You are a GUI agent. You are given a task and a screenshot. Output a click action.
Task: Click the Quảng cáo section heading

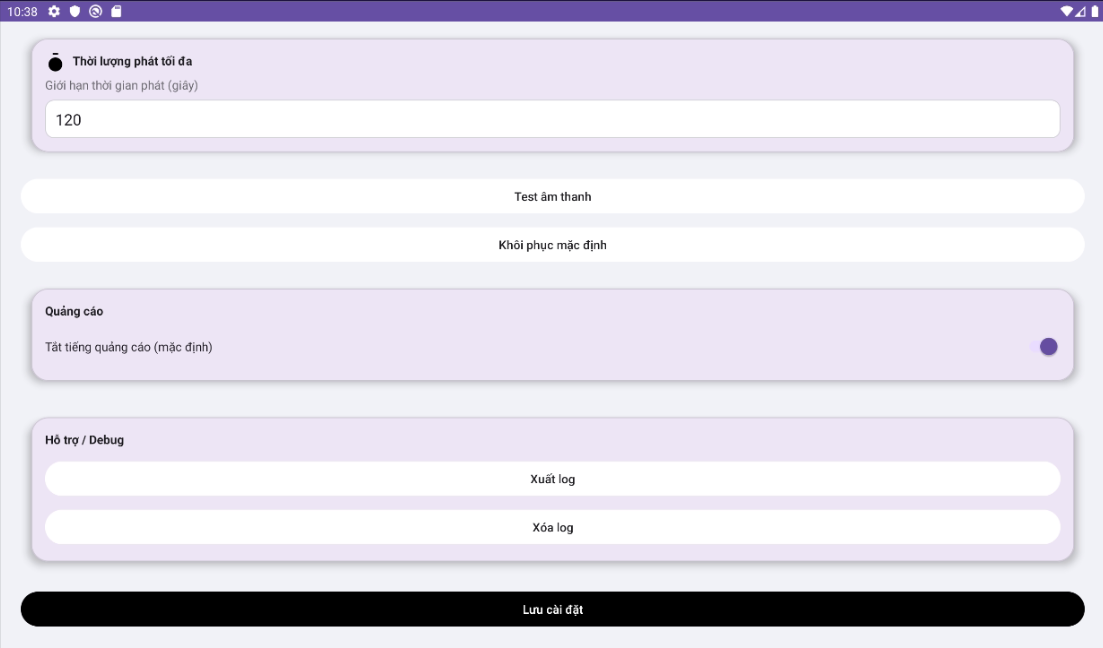pos(74,312)
